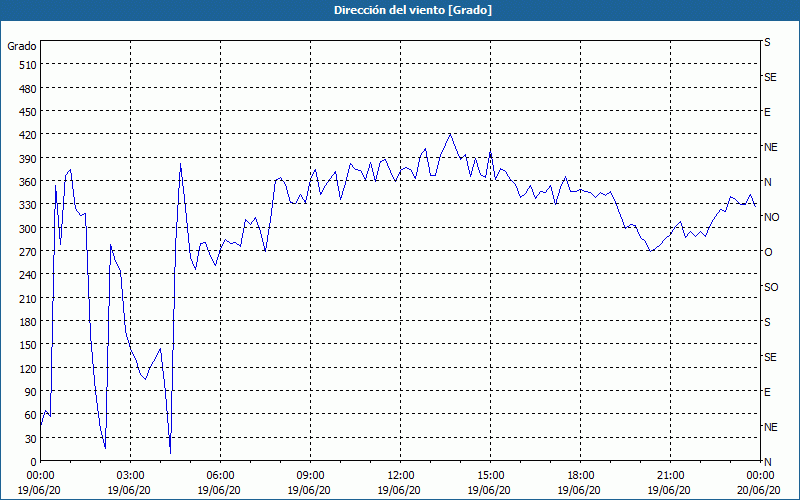This screenshot has height=500, width=800.
Task: Select the 30 y-axis value
Action: [x=31, y=439]
